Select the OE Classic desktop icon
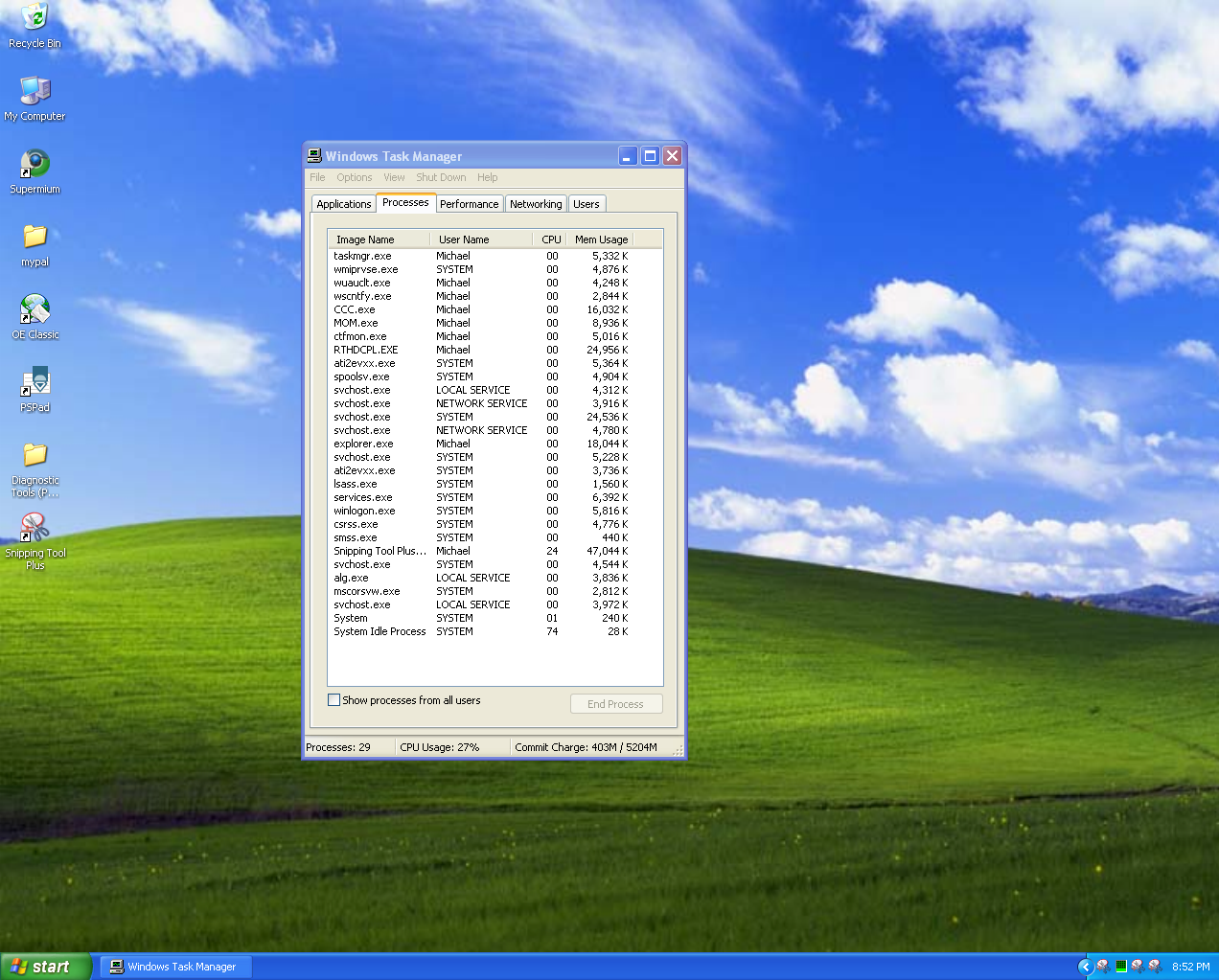 coord(34,317)
